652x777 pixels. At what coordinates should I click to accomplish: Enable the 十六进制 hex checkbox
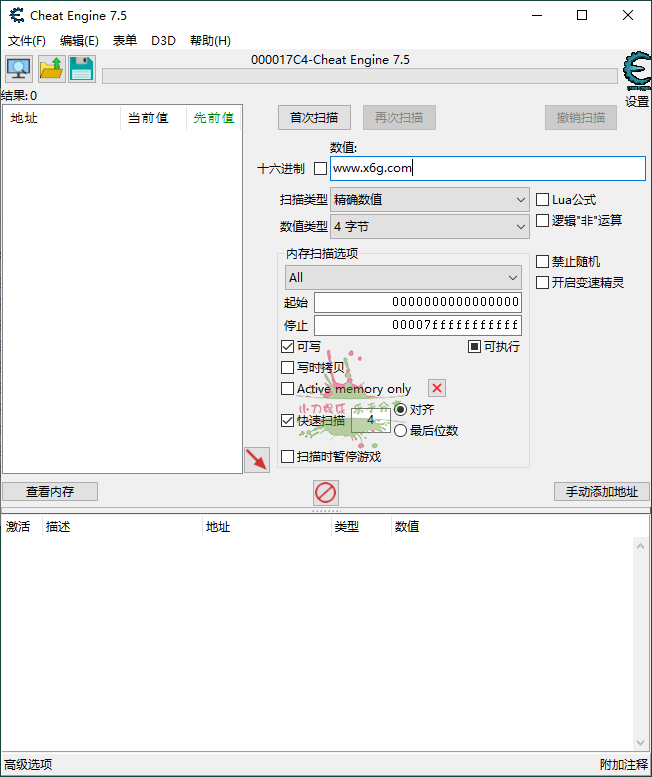tap(320, 169)
